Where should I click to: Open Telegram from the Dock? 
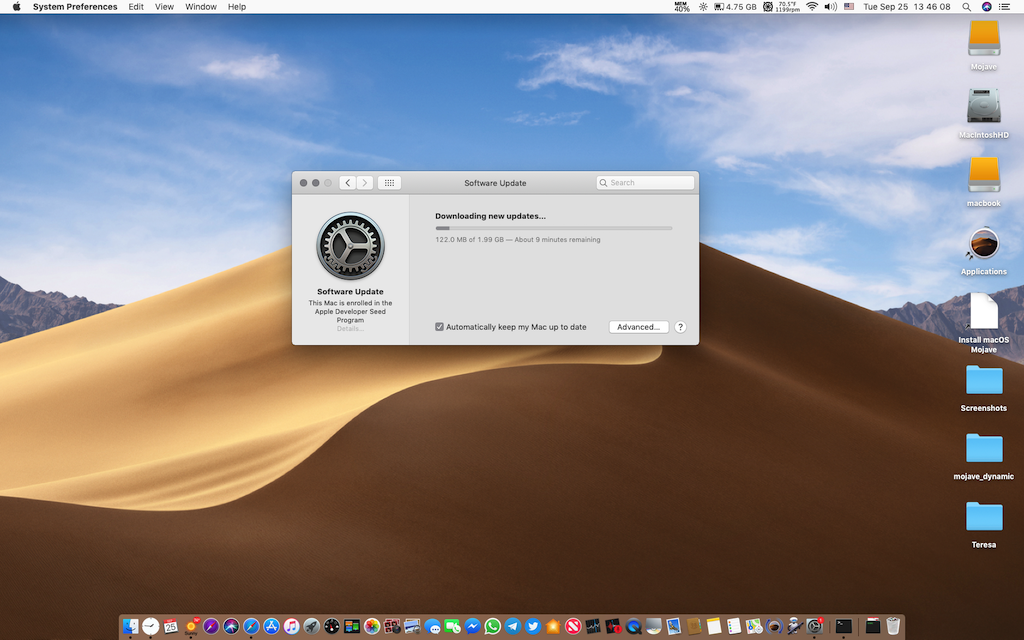pos(513,626)
